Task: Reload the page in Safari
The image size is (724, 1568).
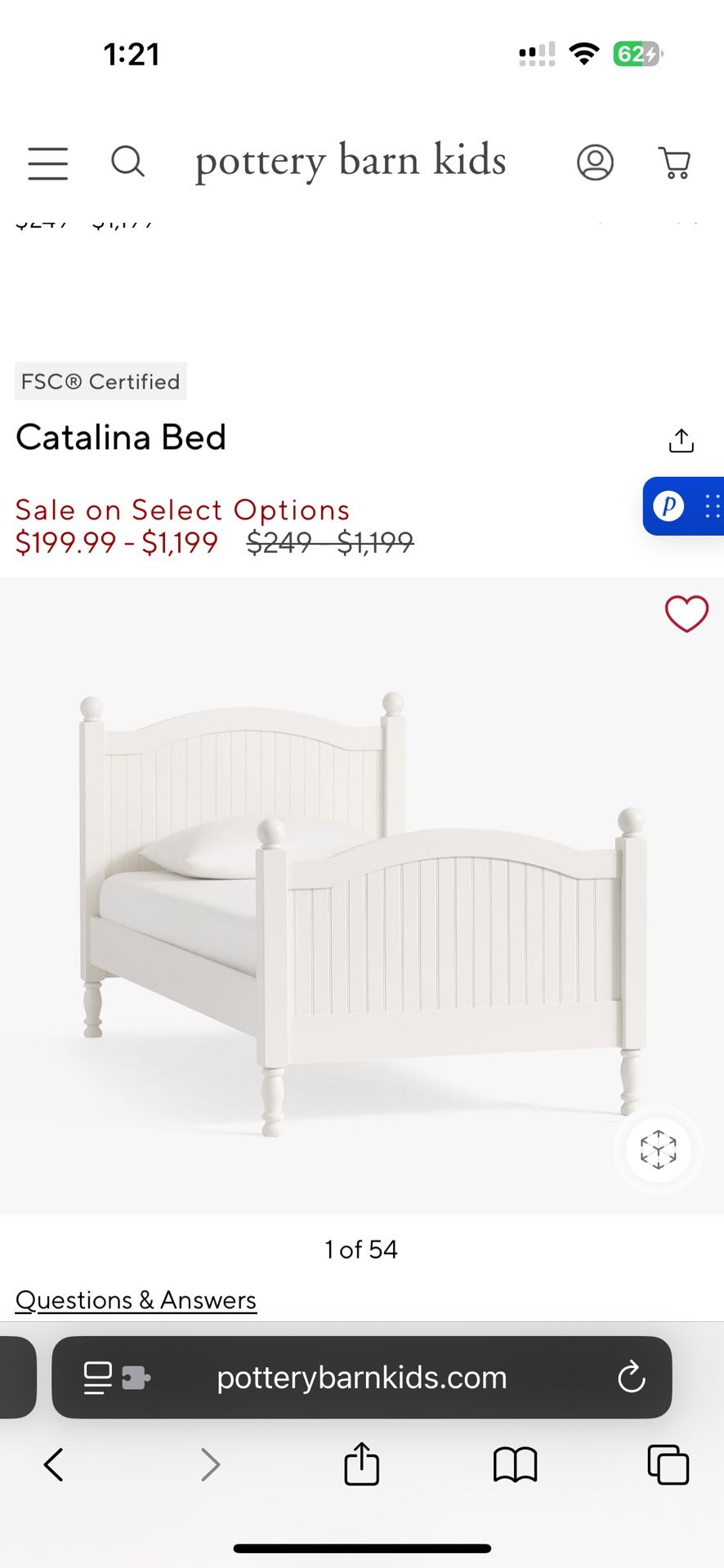Action: pyautogui.click(x=631, y=1378)
